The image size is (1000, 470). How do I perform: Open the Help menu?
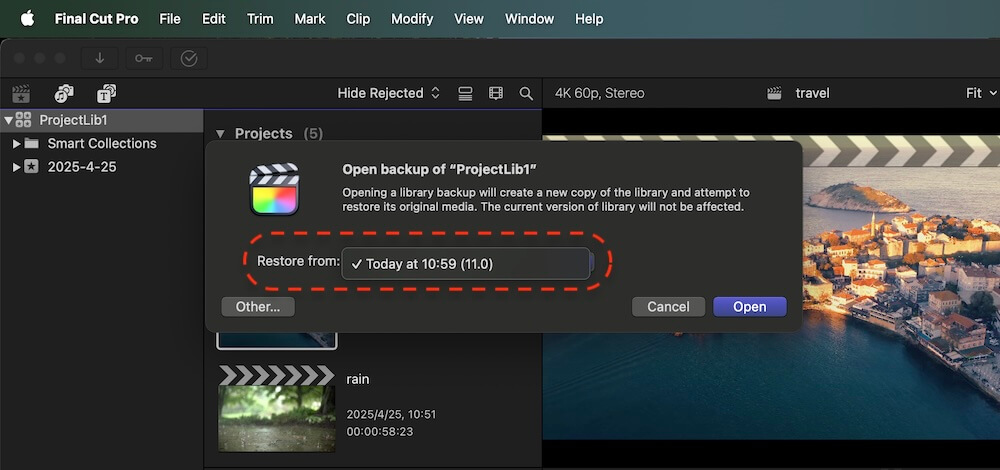click(589, 19)
